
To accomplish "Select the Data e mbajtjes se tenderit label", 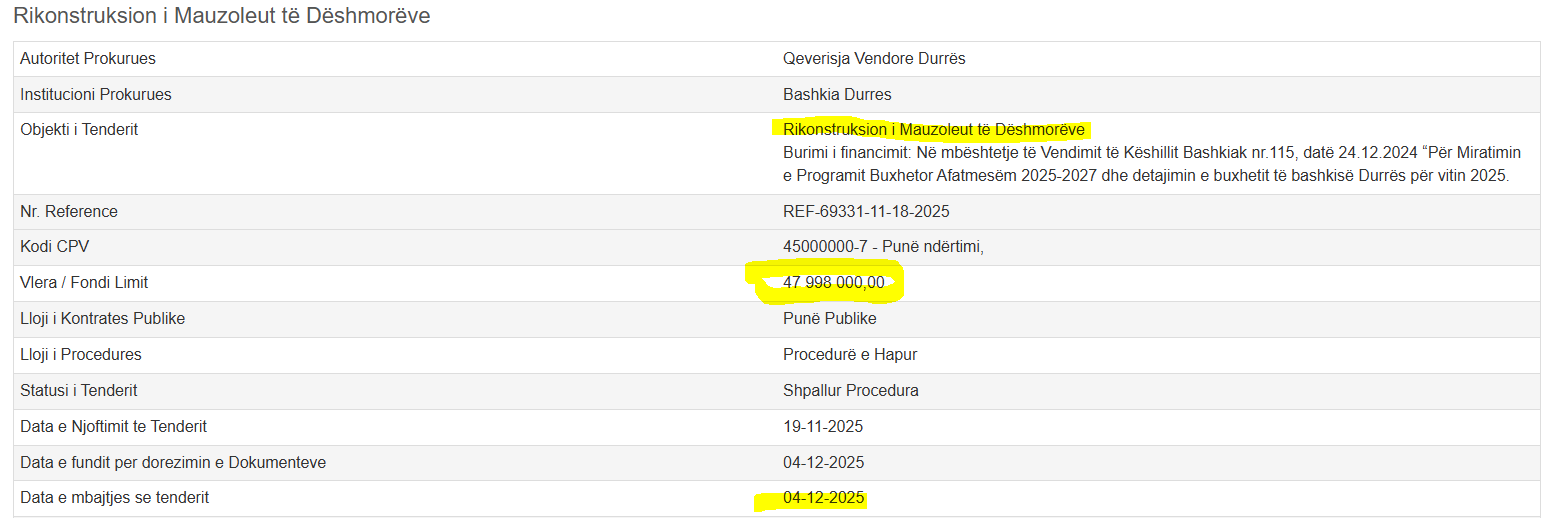I will pyautogui.click(x=115, y=498).
